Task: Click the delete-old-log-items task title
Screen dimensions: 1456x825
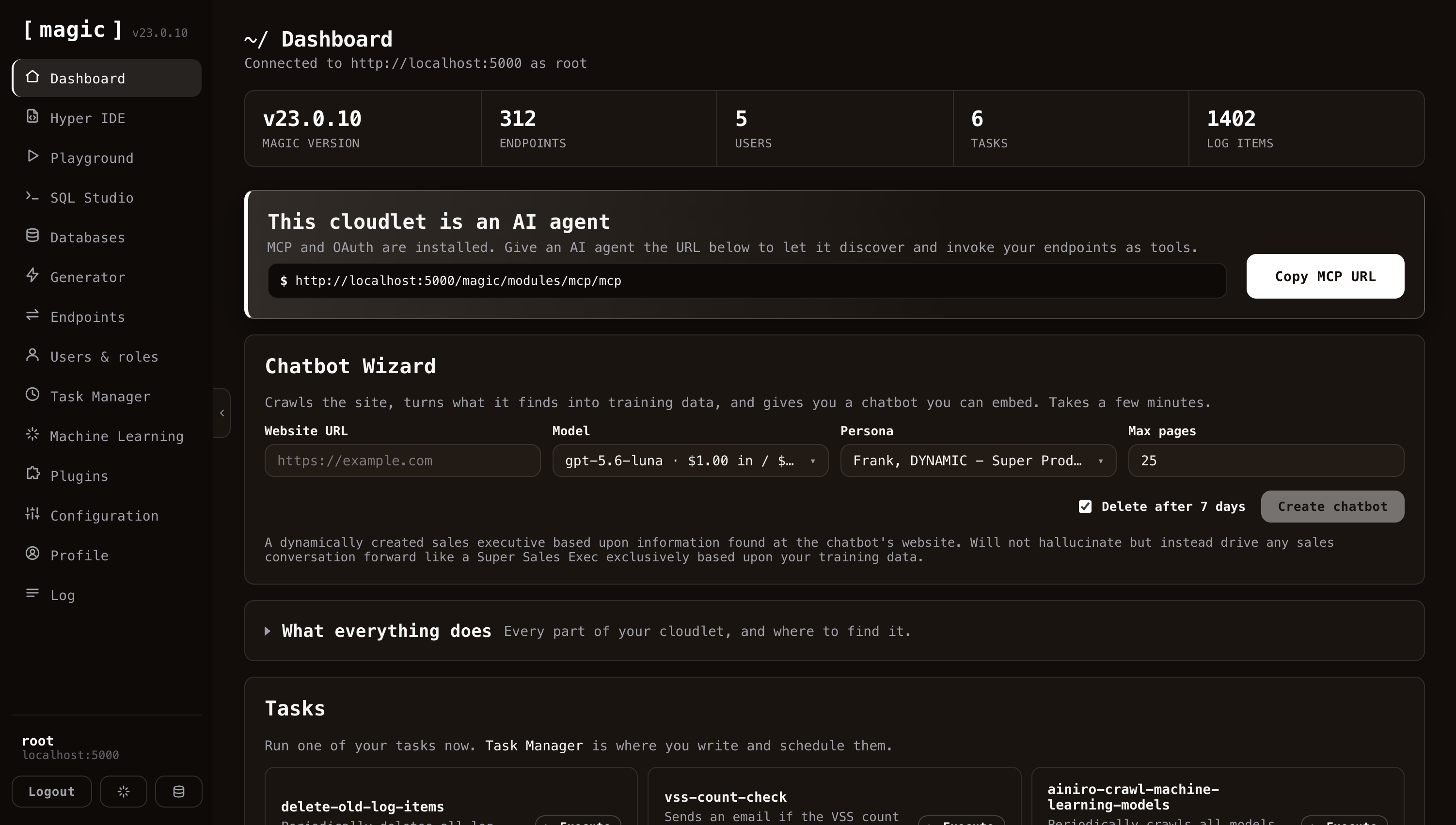Action: coord(362,806)
